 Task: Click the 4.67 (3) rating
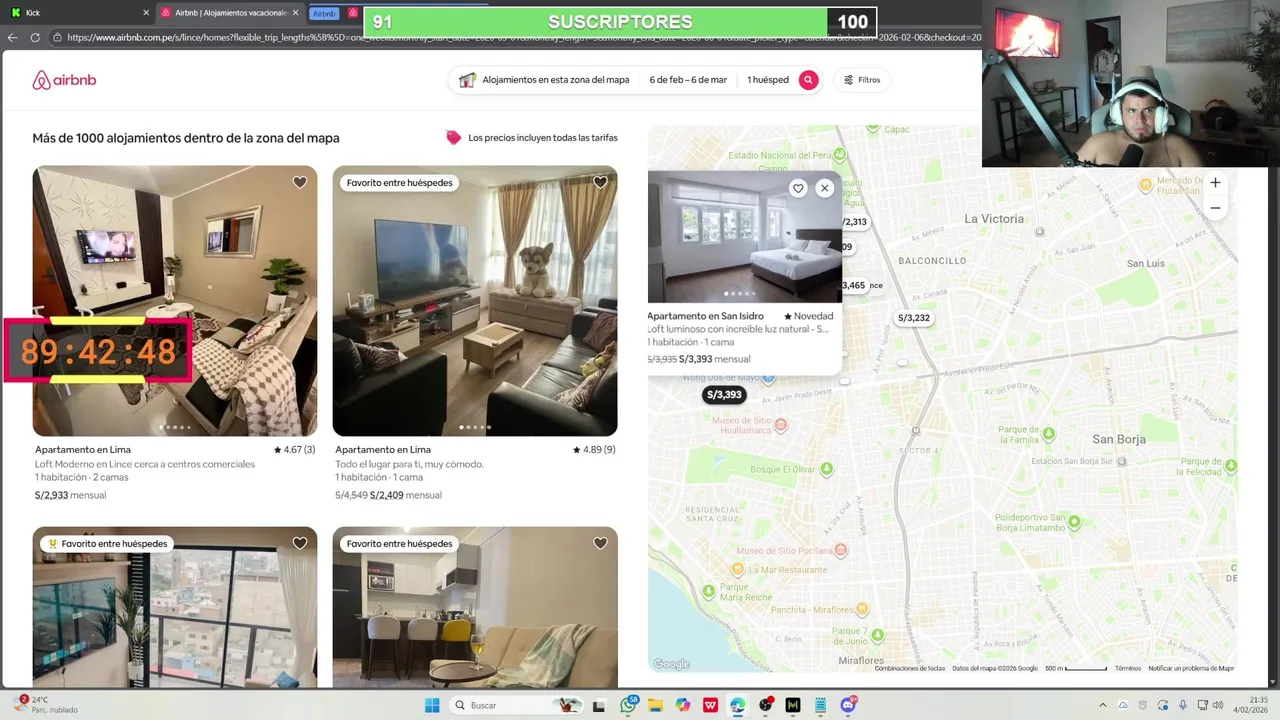(294, 450)
